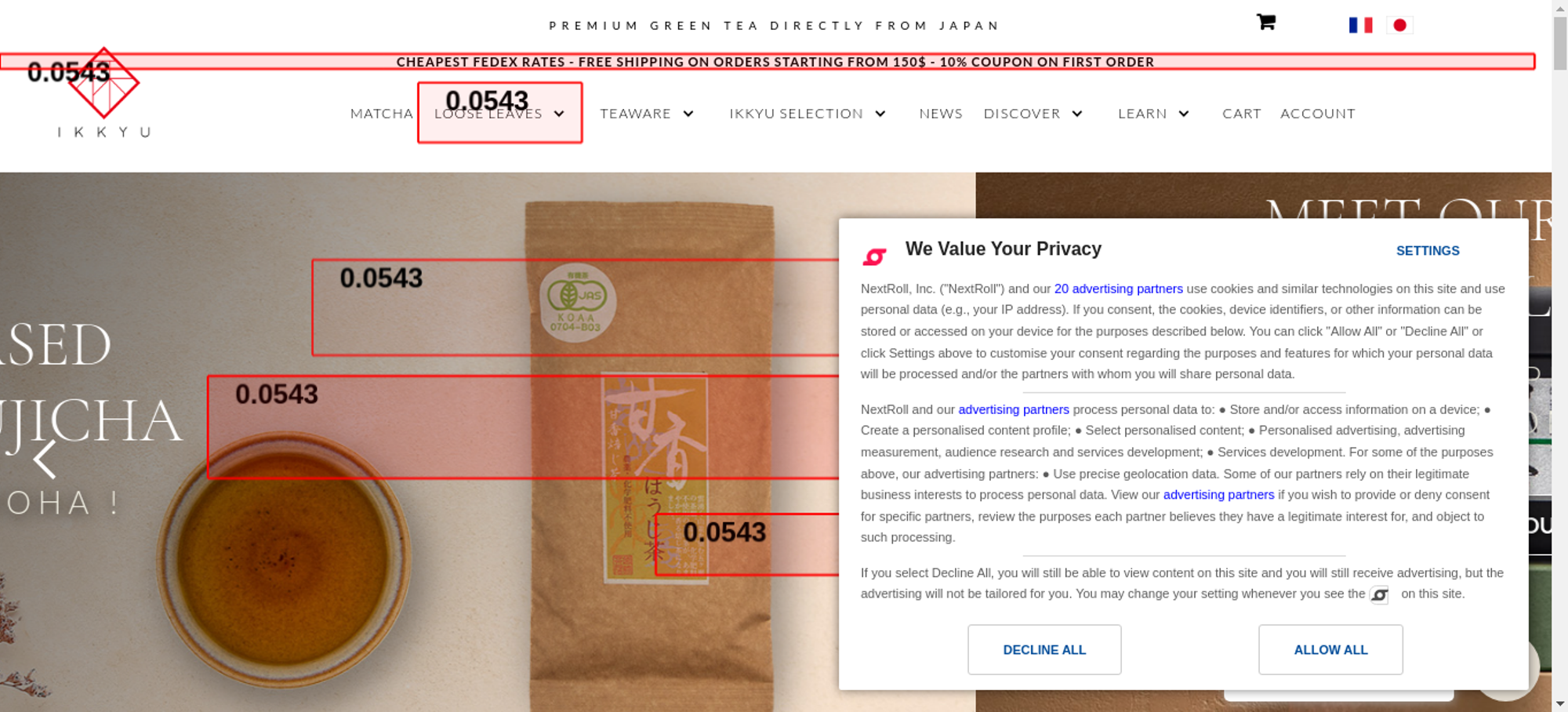Go to the Account page
The height and width of the screenshot is (712, 1568).
[1318, 114]
